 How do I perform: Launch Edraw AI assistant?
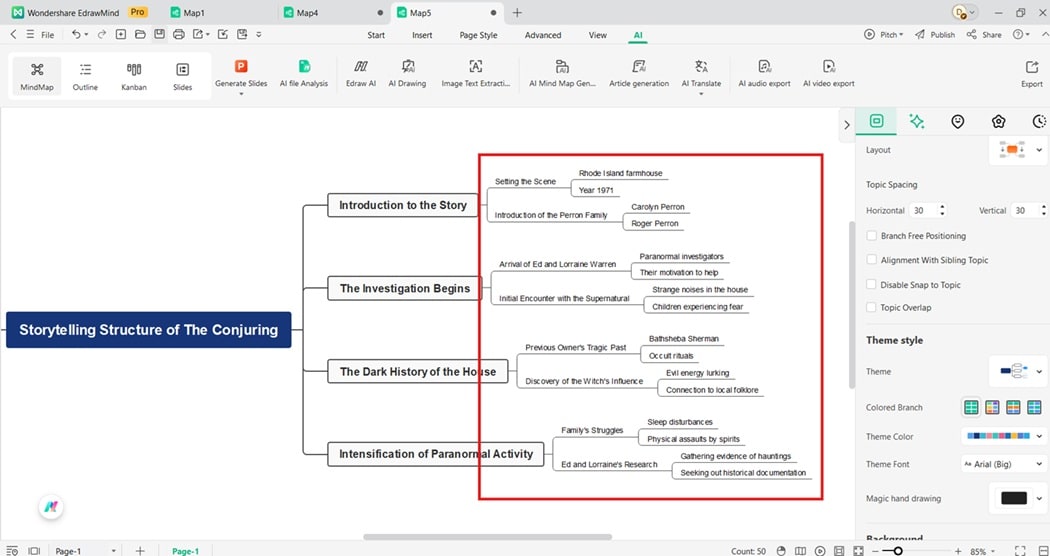361,72
